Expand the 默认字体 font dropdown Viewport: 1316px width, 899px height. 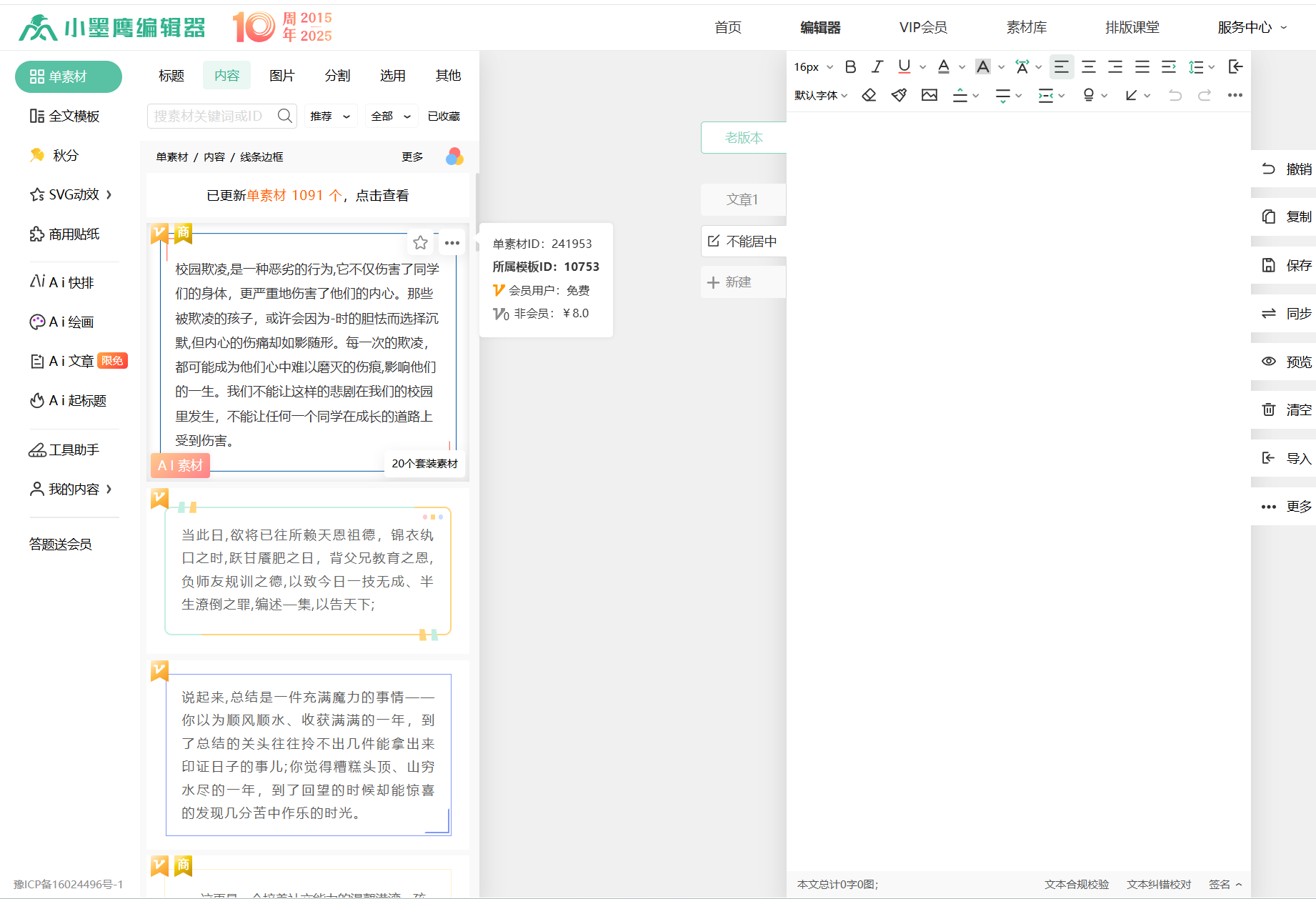tap(820, 95)
